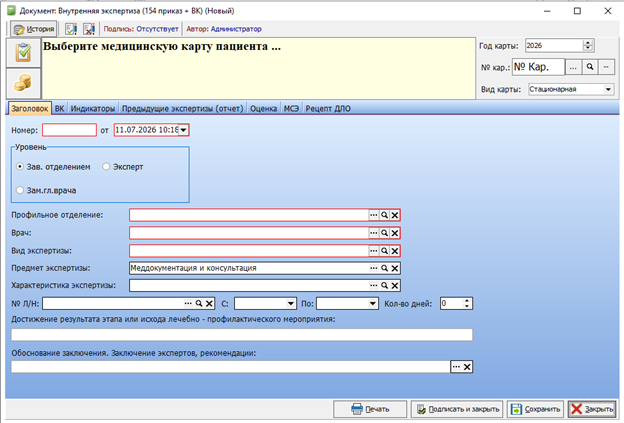The width and height of the screenshot is (624, 423).
Task: Switch to the Оценка tab
Action: coord(263,108)
